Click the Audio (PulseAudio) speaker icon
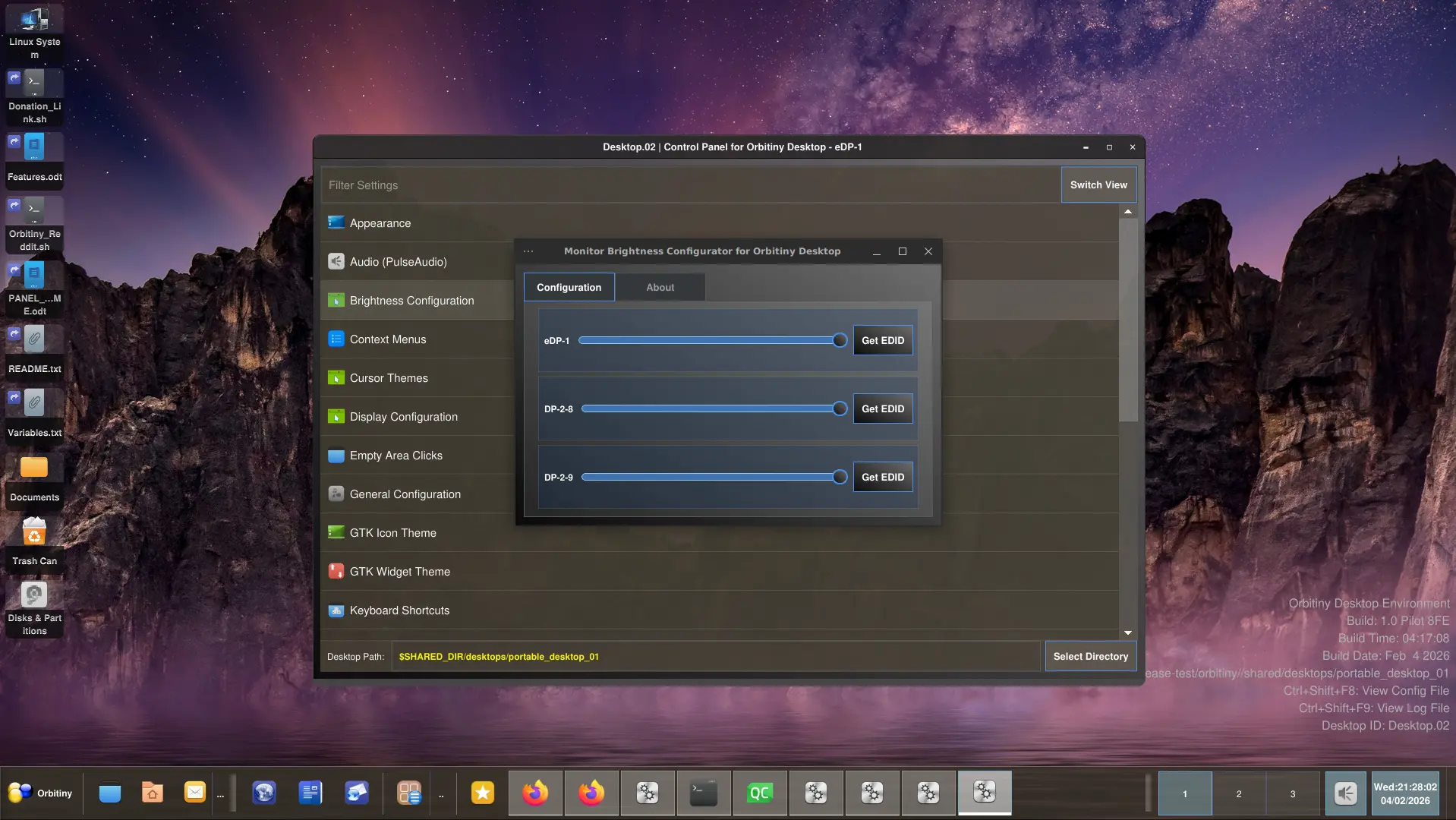 pyautogui.click(x=336, y=261)
